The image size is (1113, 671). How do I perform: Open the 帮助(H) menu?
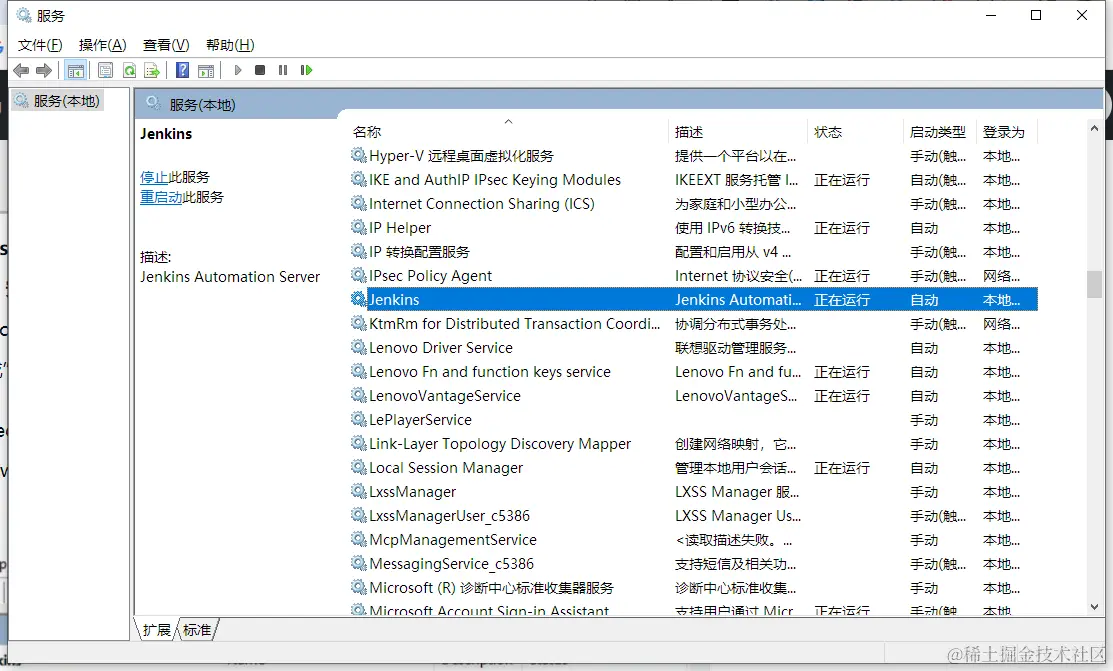click(230, 45)
